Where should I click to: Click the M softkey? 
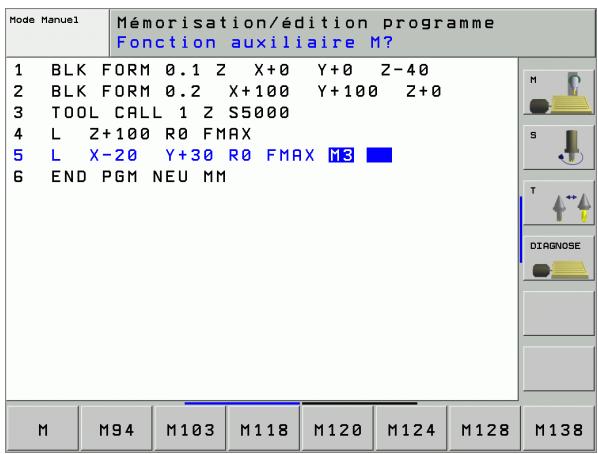click(43, 429)
